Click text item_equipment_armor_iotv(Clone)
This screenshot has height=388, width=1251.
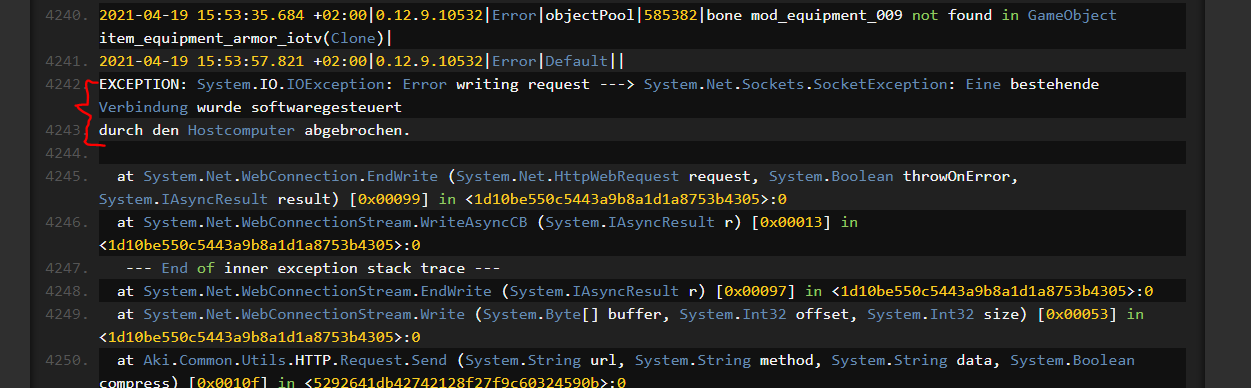coord(242,39)
